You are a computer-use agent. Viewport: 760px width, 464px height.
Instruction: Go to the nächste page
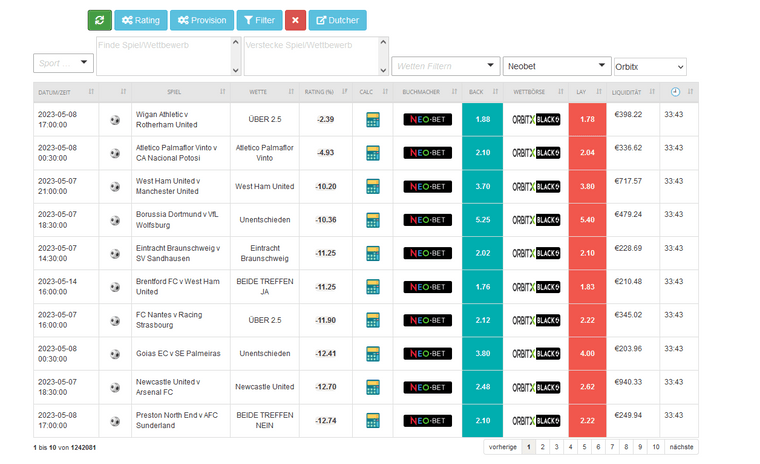[x=681, y=447]
